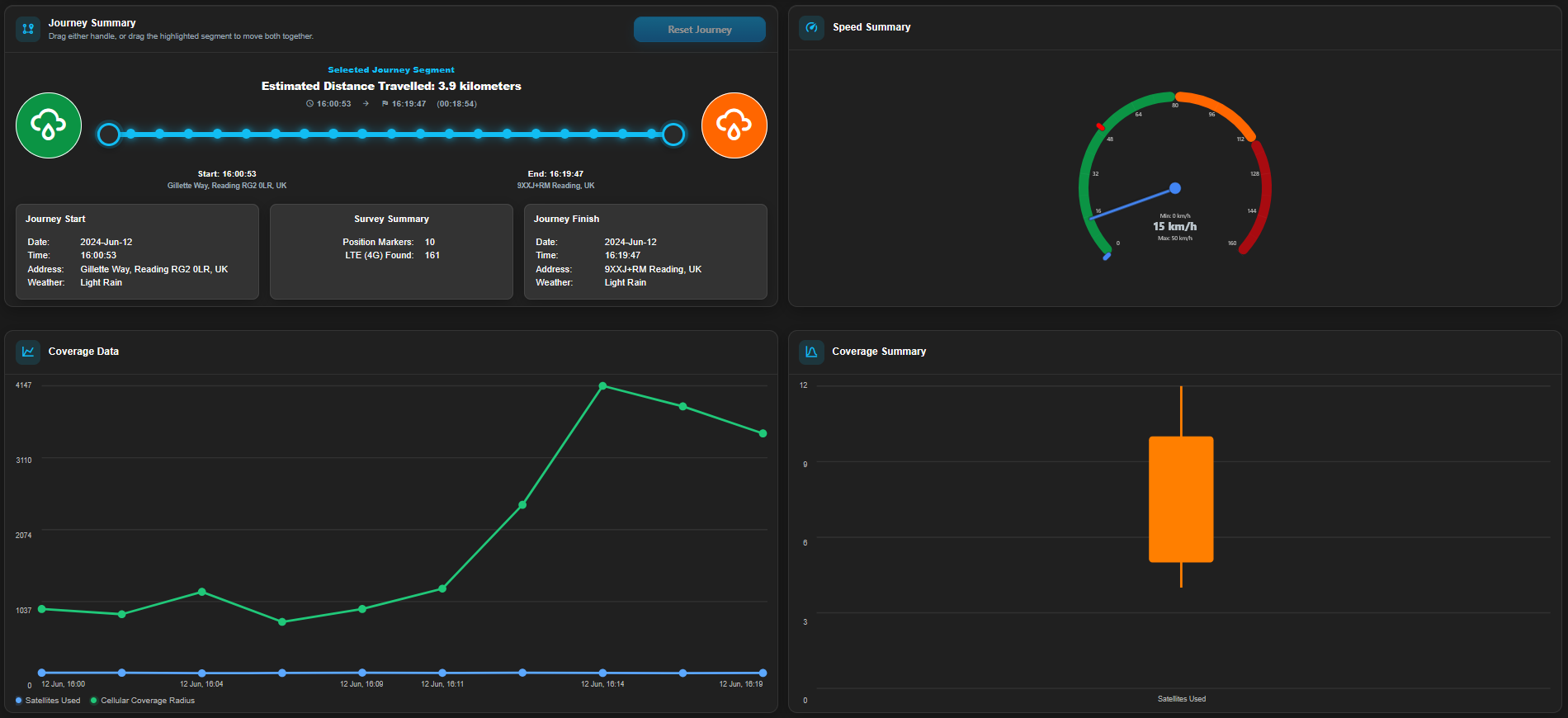This screenshot has width=1568, height=718.
Task: Click the Speed Summary gauge icon
Action: pyautogui.click(x=811, y=27)
